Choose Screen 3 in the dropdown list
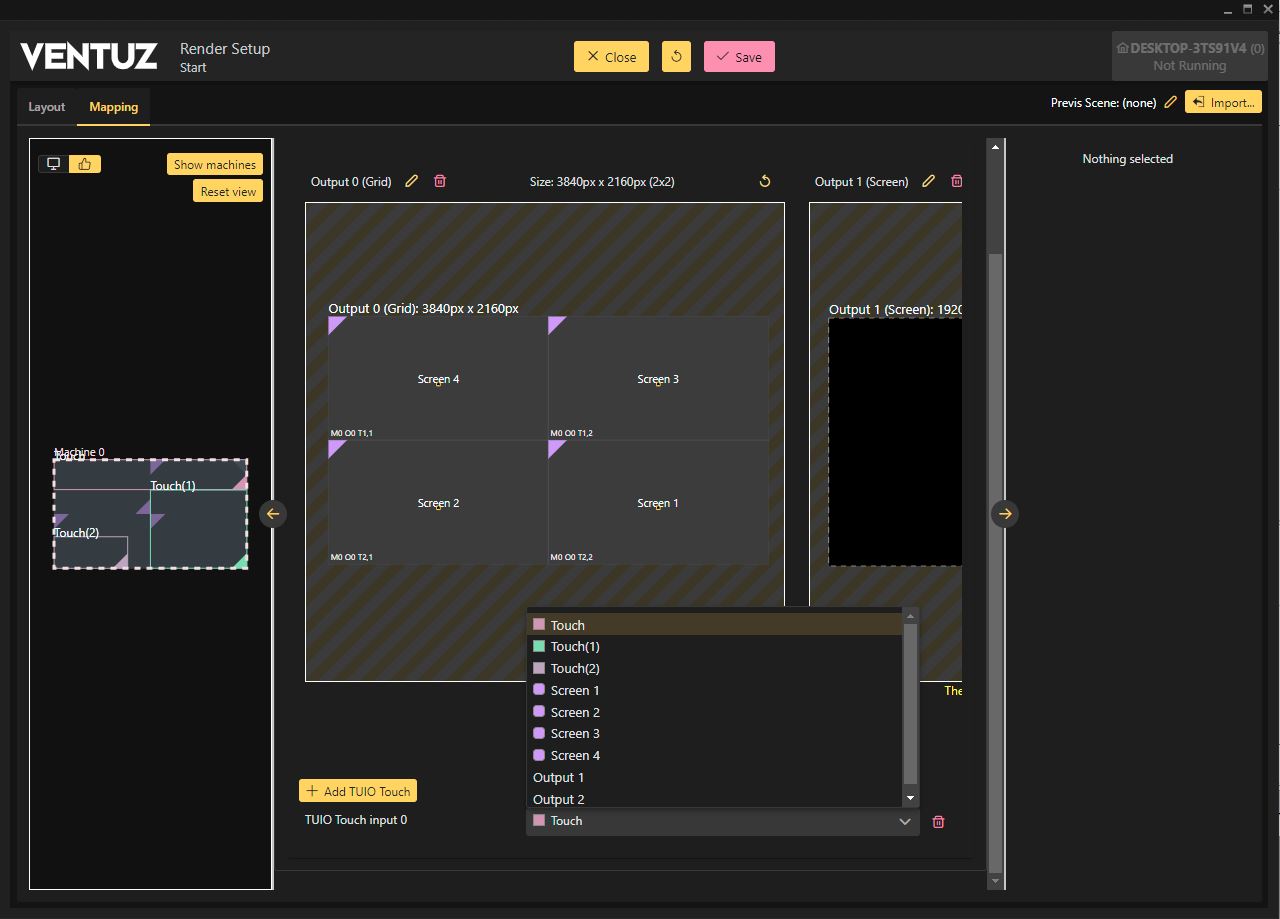The width and height of the screenshot is (1280, 919). click(x=575, y=734)
